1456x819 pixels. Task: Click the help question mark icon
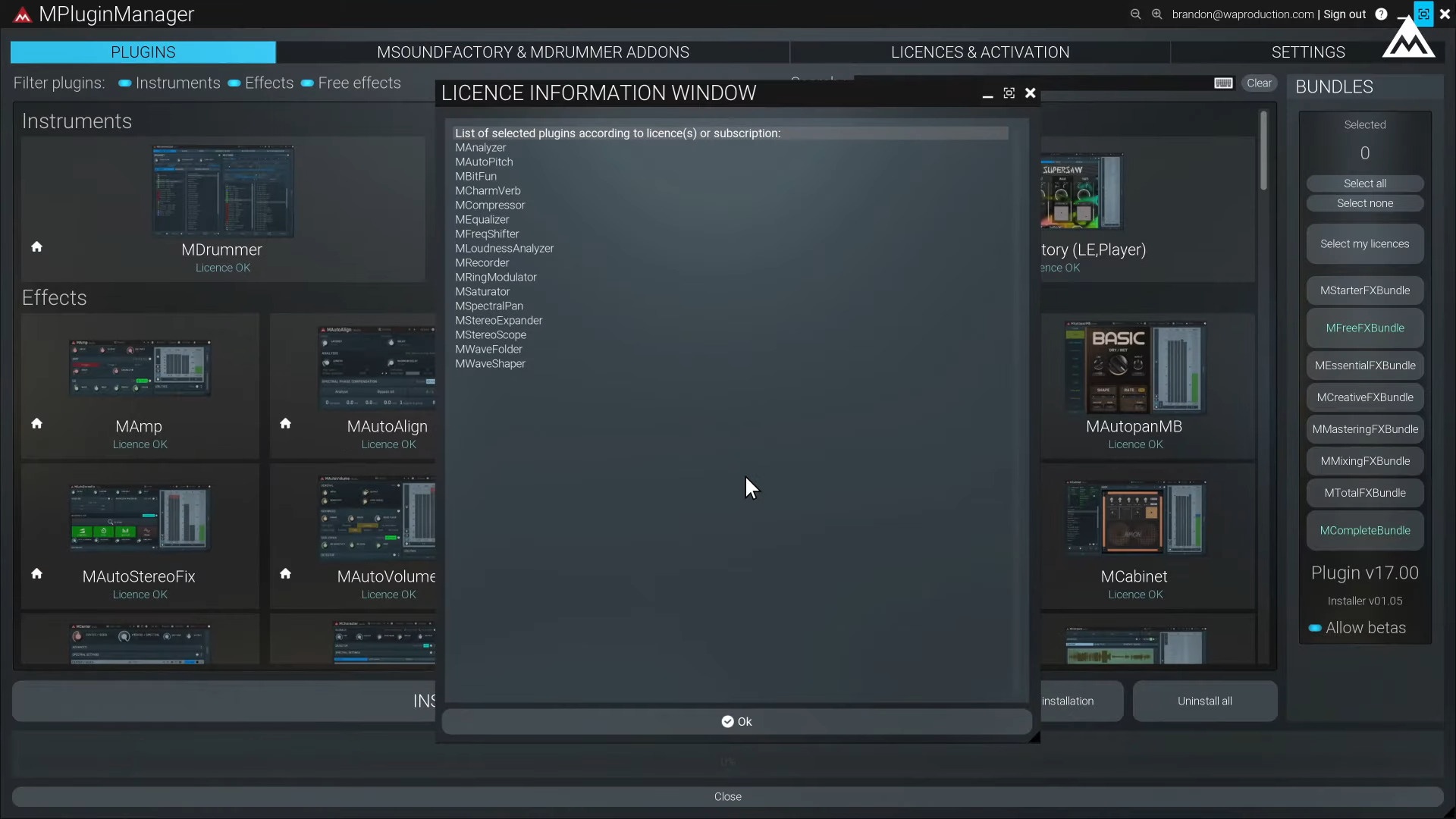pyautogui.click(x=1382, y=14)
